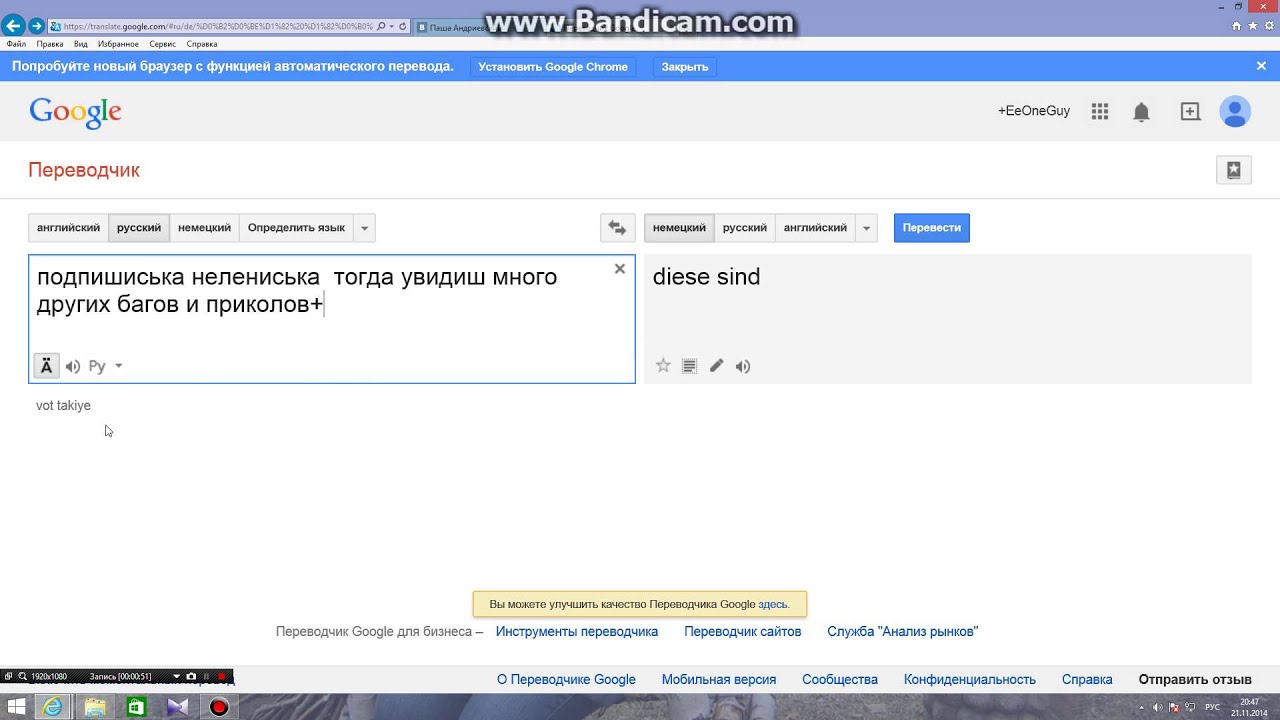Pause the Bandicam recording
Viewport: 1280px width, 720px height.
(x=207, y=677)
